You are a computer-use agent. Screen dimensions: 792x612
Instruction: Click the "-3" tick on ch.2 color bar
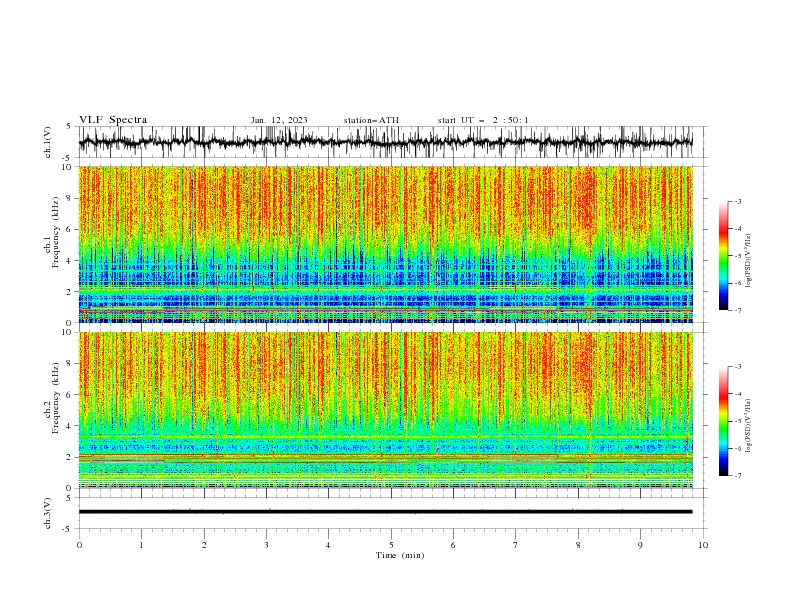pyautogui.click(x=737, y=367)
